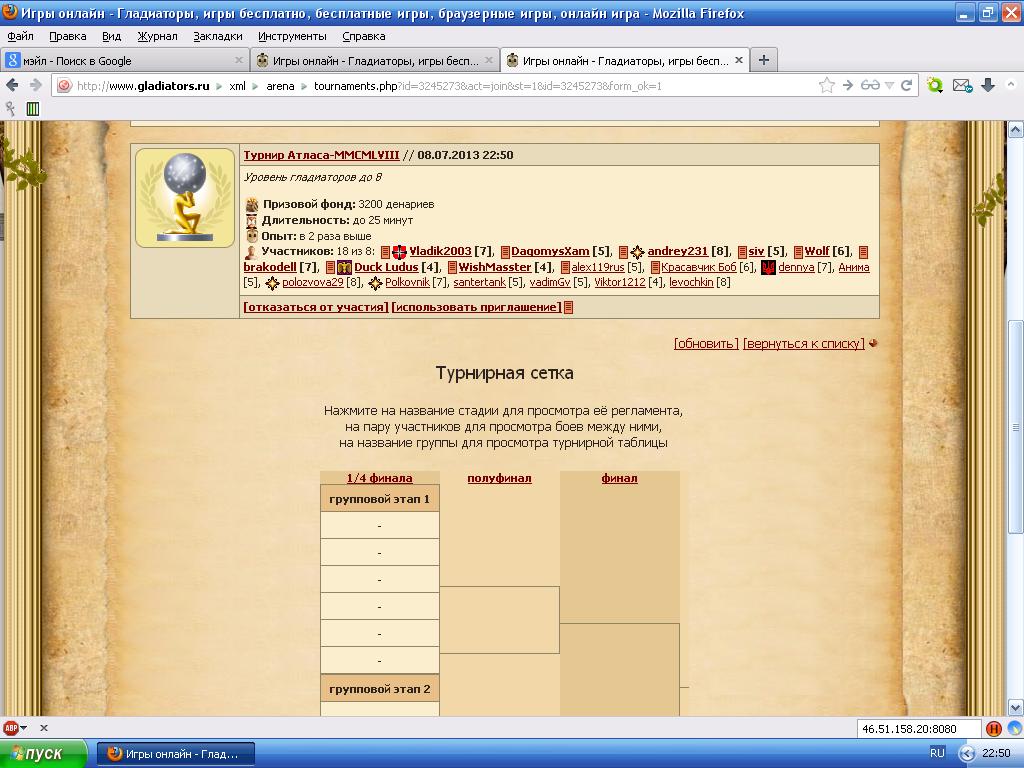Click the Adblock Plus icon in status bar
Viewport: 1024px width, 768px height.
tap(11, 728)
